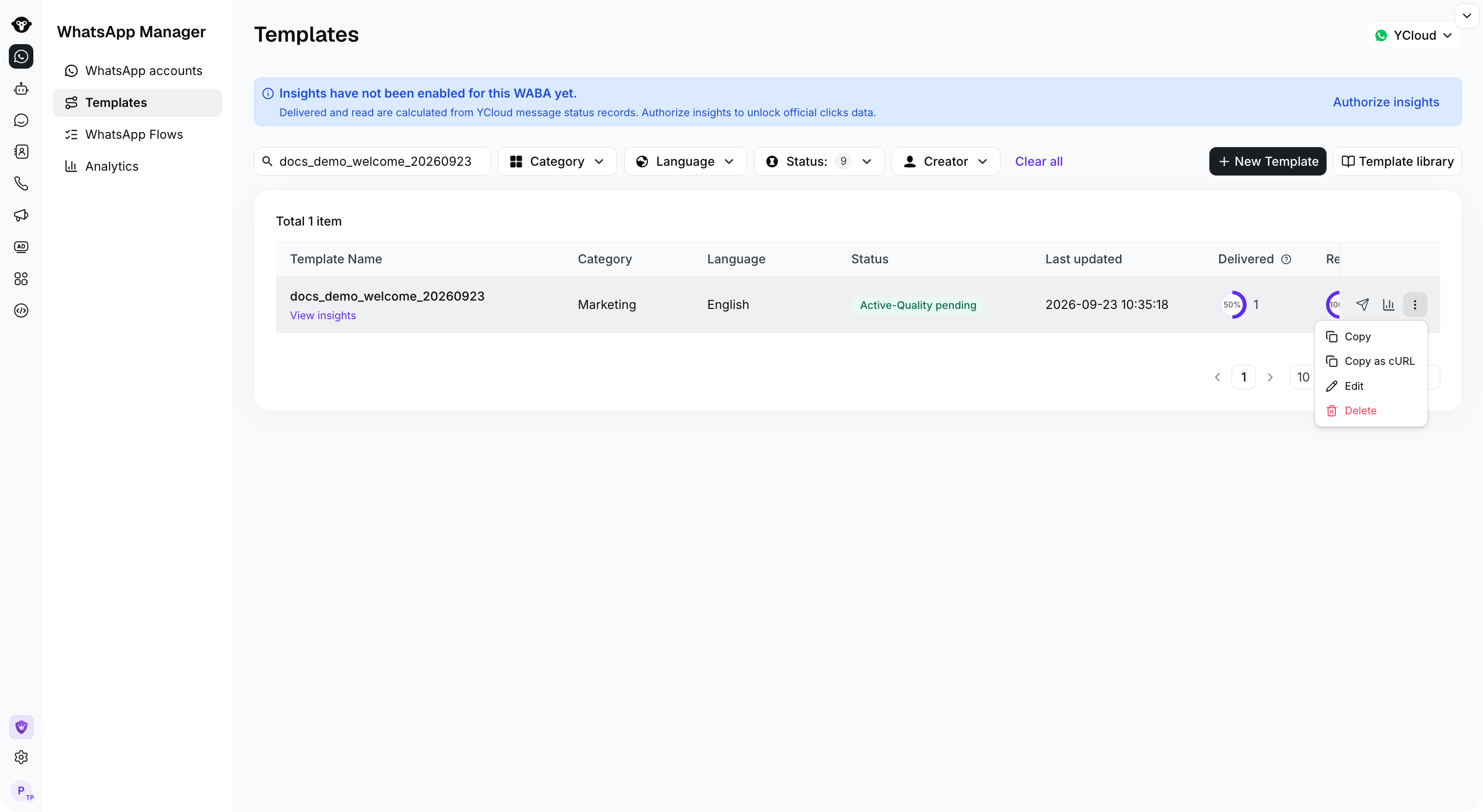This screenshot has height=812, width=1483.
Task: Open the developer code icon
Action: [x=21, y=311]
